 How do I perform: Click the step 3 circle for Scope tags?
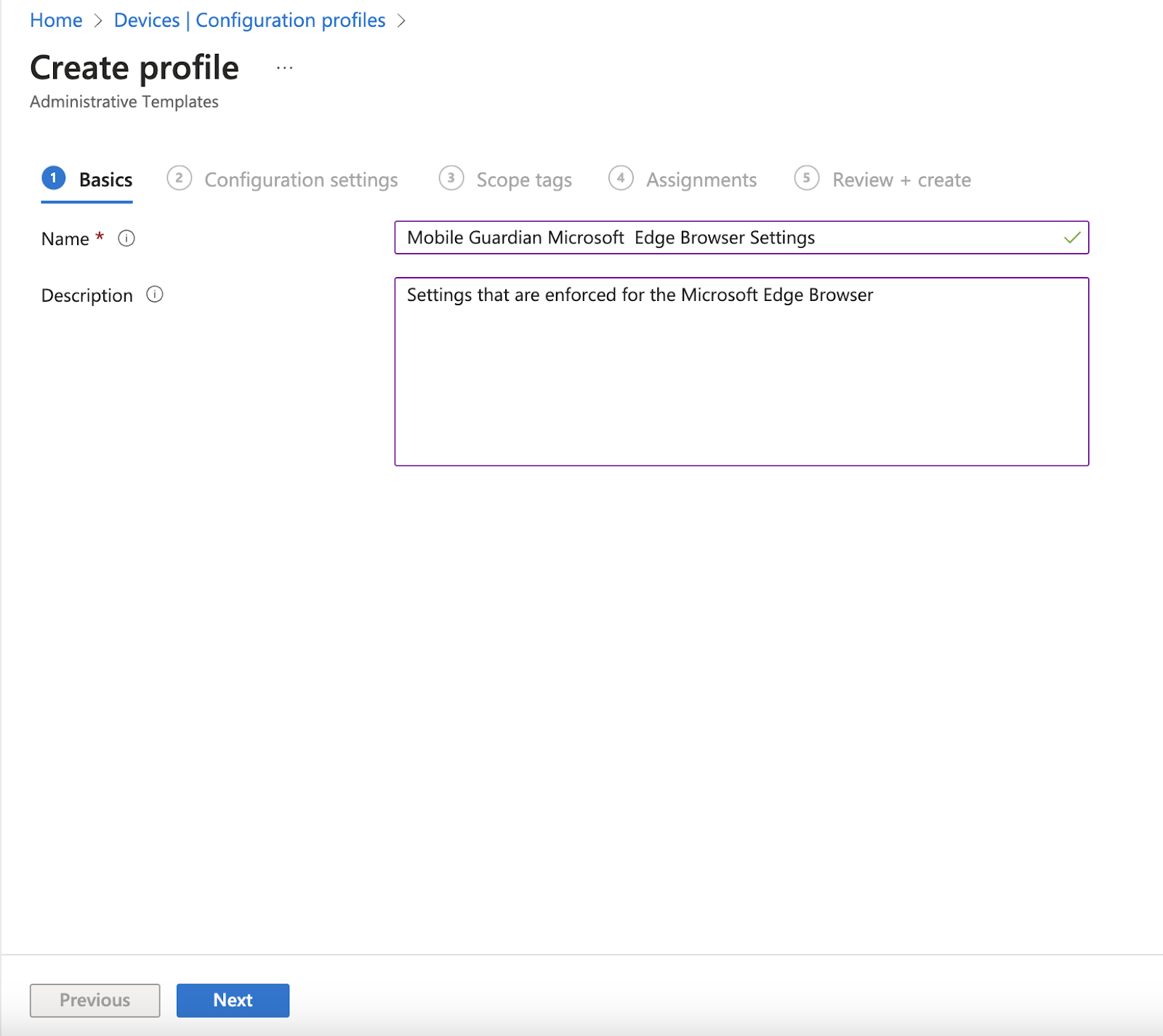pyautogui.click(x=451, y=179)
